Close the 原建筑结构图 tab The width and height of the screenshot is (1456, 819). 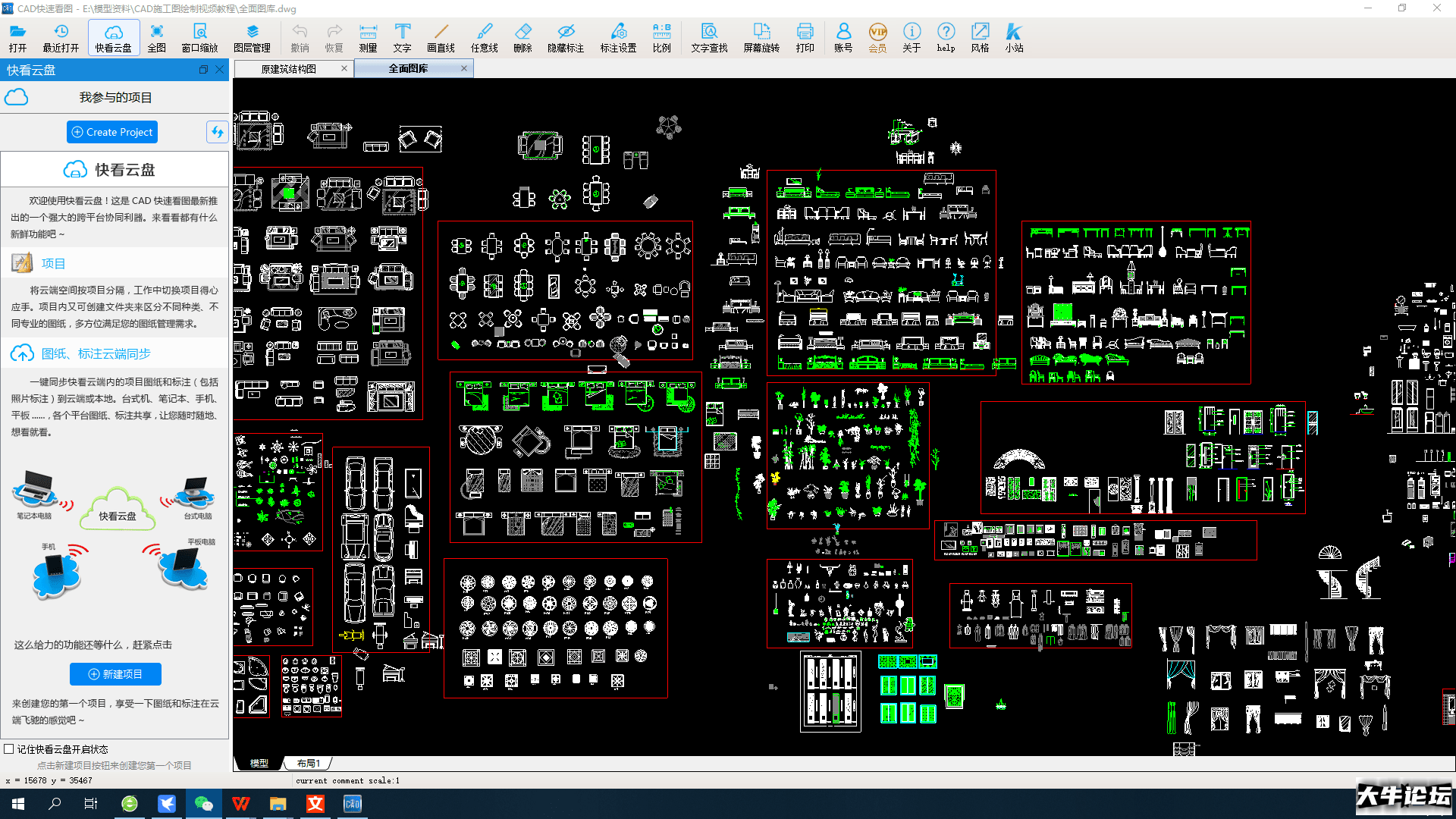[x=344, y=68]
